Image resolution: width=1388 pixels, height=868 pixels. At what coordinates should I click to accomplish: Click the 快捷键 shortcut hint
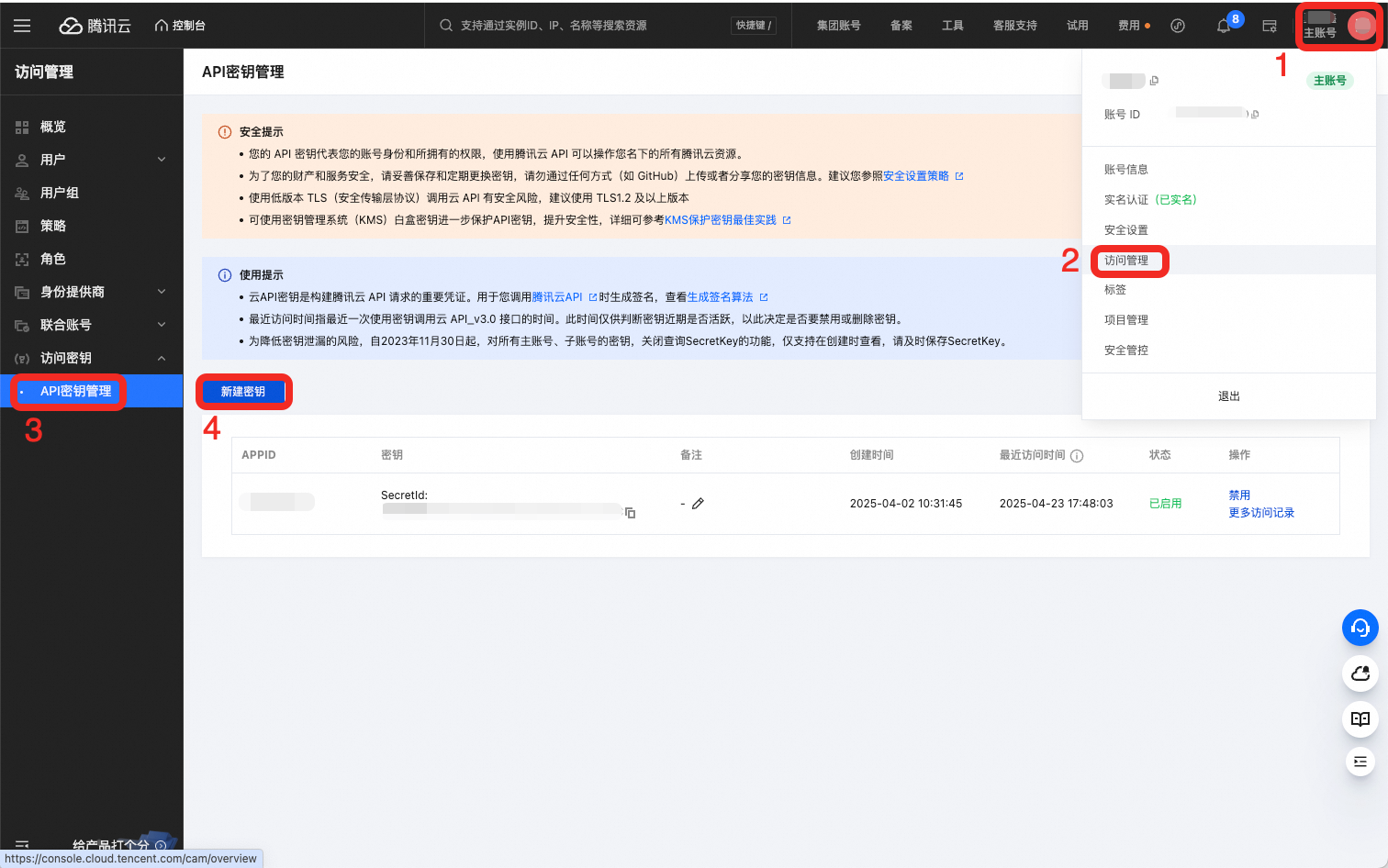pyautogui.click(x=754, y=26)
